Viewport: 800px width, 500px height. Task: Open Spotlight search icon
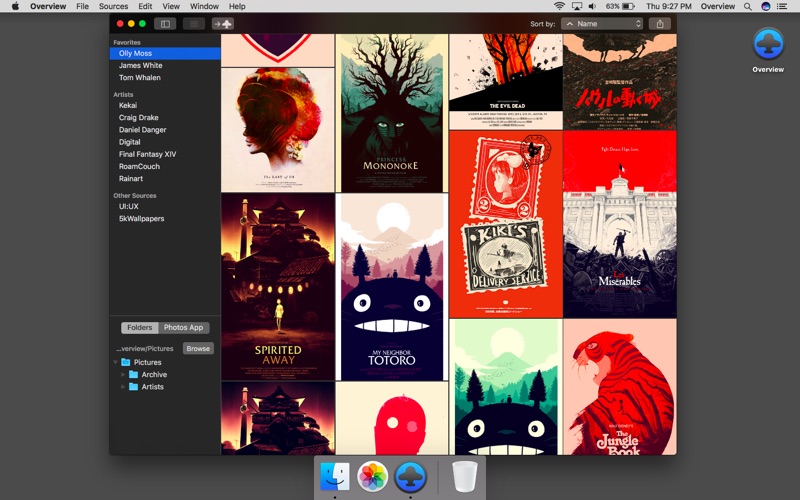(747, 6)
